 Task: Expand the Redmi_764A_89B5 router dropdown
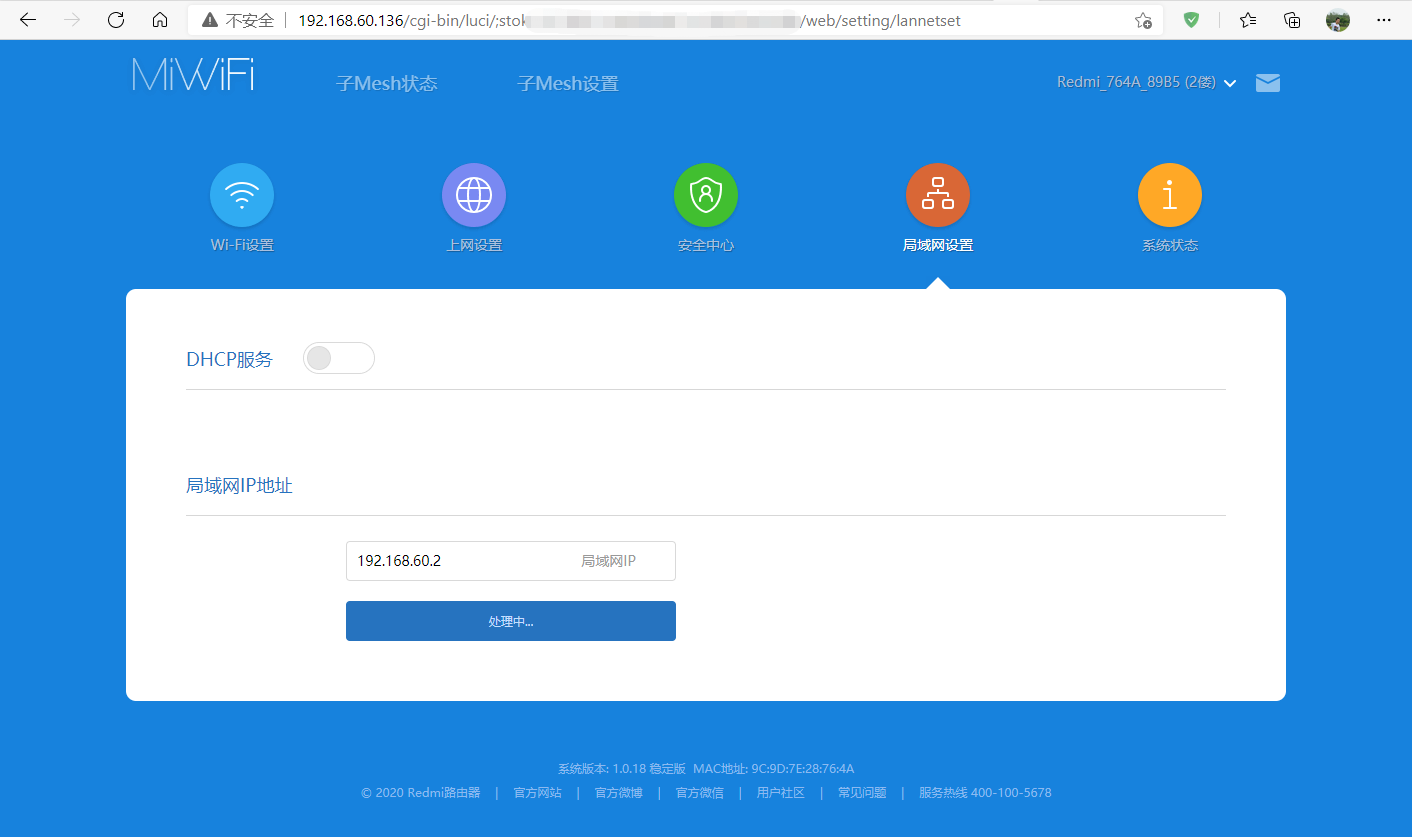[x=1145, y=83]
